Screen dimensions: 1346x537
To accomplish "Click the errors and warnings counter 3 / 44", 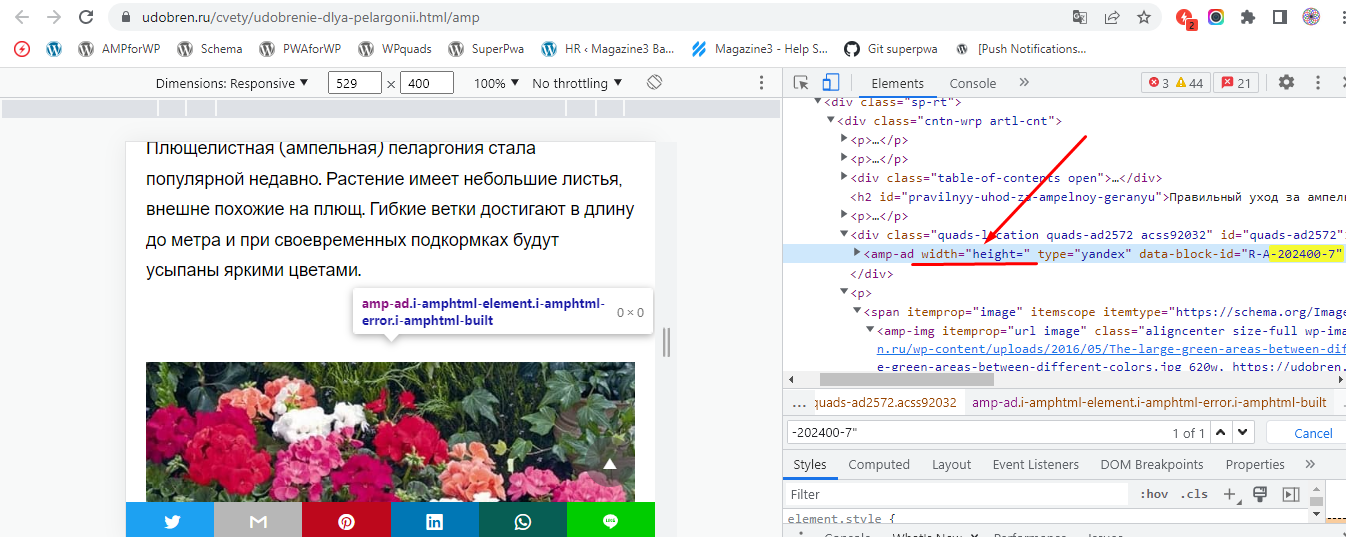I will coord(1176,83).
